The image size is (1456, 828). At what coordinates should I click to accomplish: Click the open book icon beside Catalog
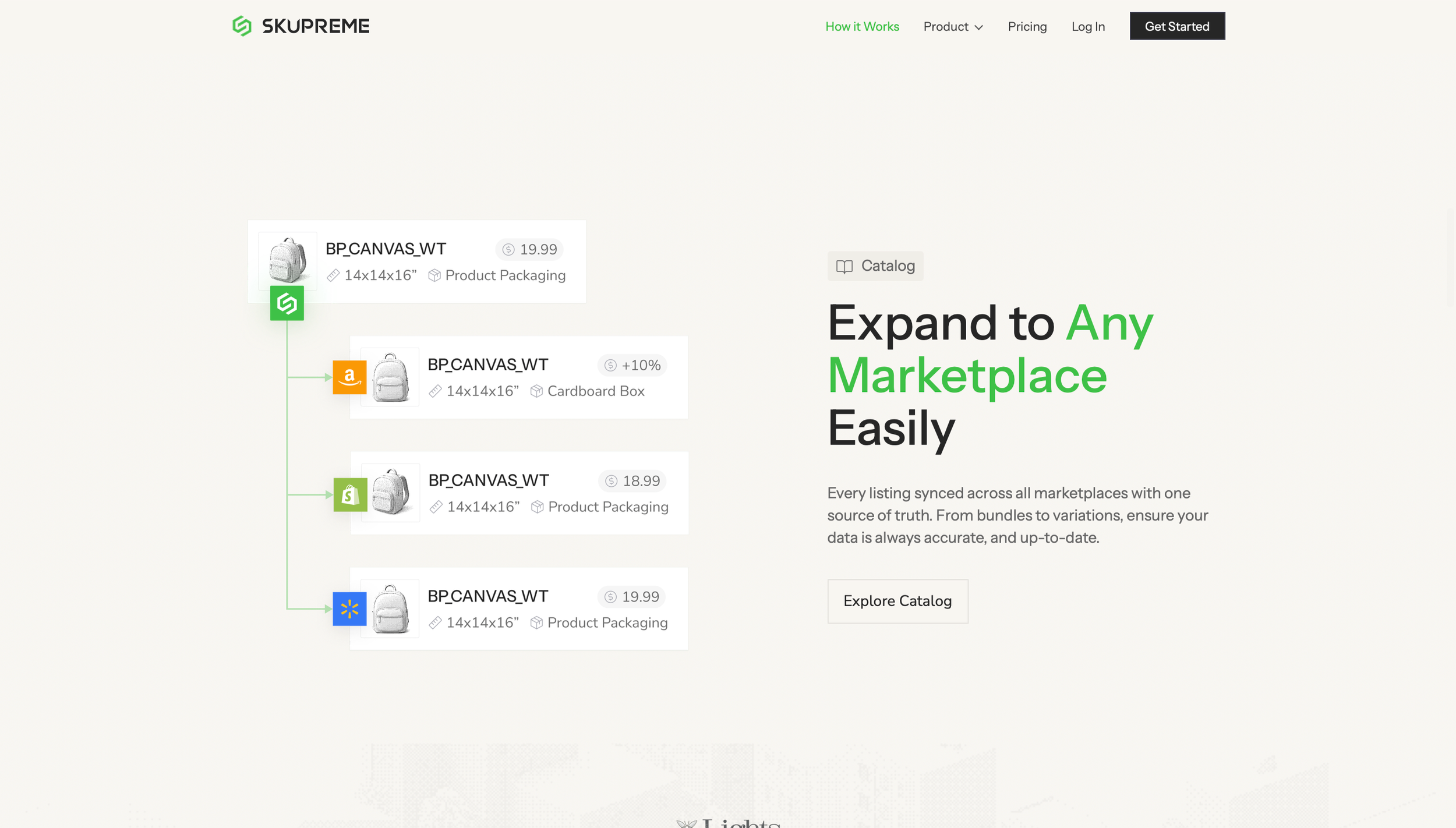pyautogui.click(x=844, y=267)
